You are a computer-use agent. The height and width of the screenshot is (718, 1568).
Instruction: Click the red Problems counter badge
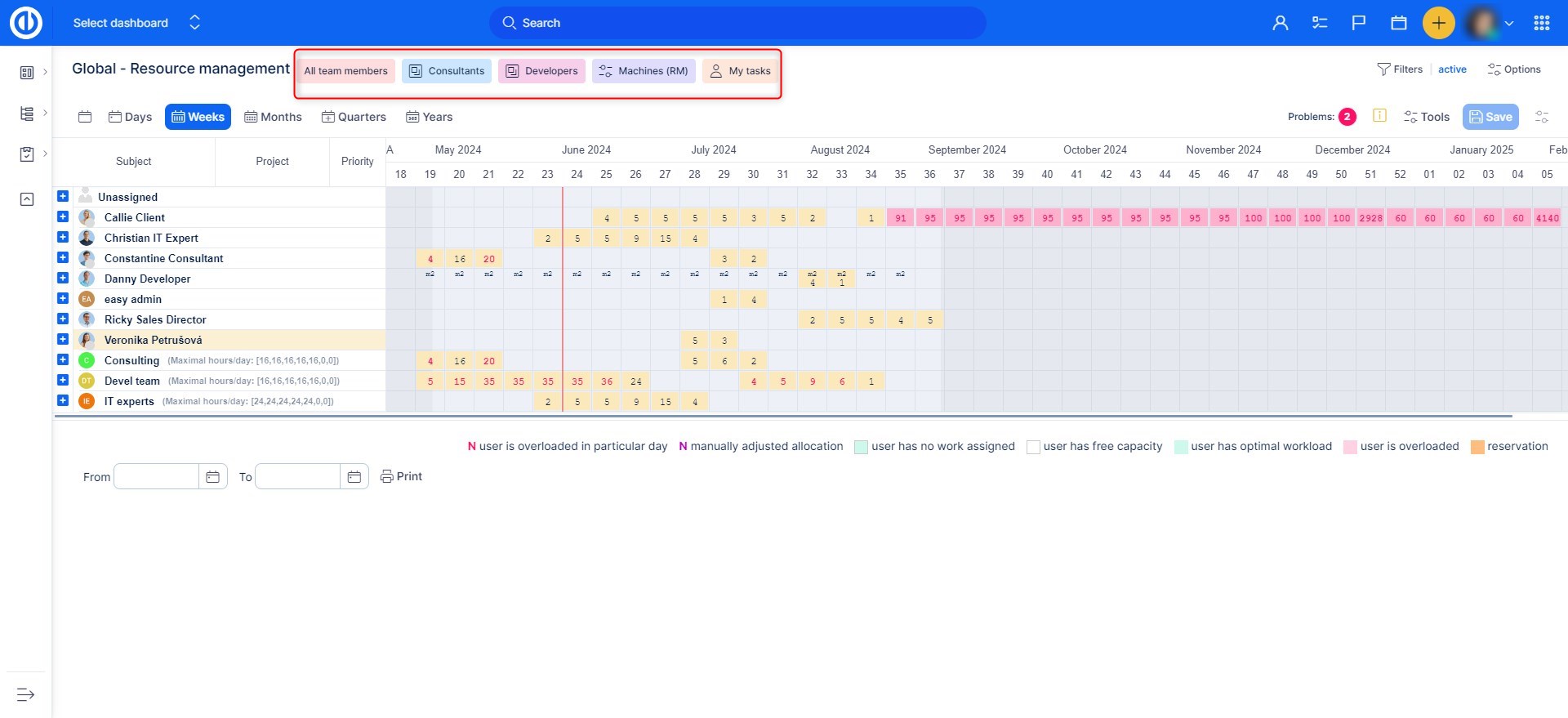click(x=1347, y=117)
